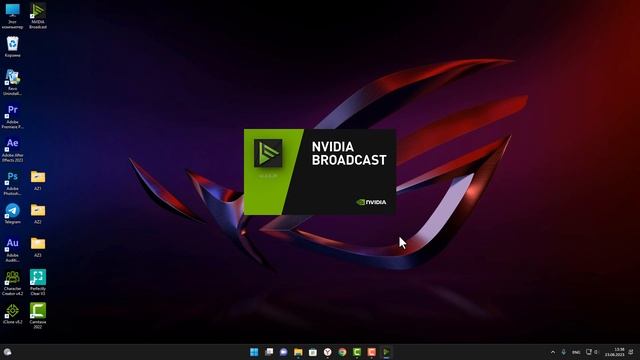Open Microsoft Store from the taskbar
Viewport: 640px width, 360px height.
(313, 352)
